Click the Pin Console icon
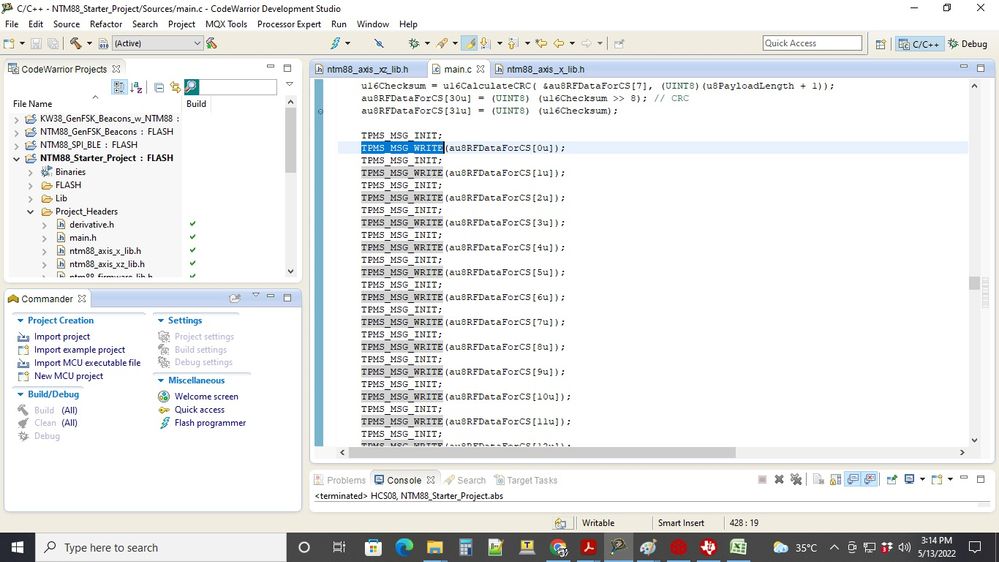 [892, 479]
